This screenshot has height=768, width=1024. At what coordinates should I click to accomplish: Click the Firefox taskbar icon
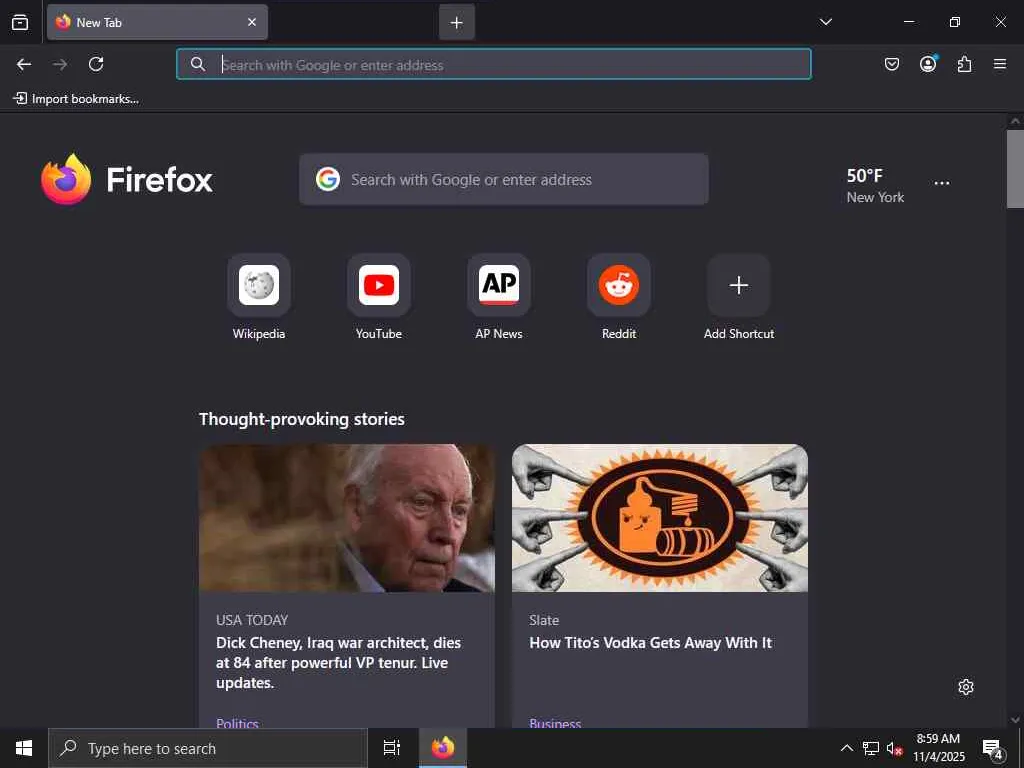coord(443,748)
